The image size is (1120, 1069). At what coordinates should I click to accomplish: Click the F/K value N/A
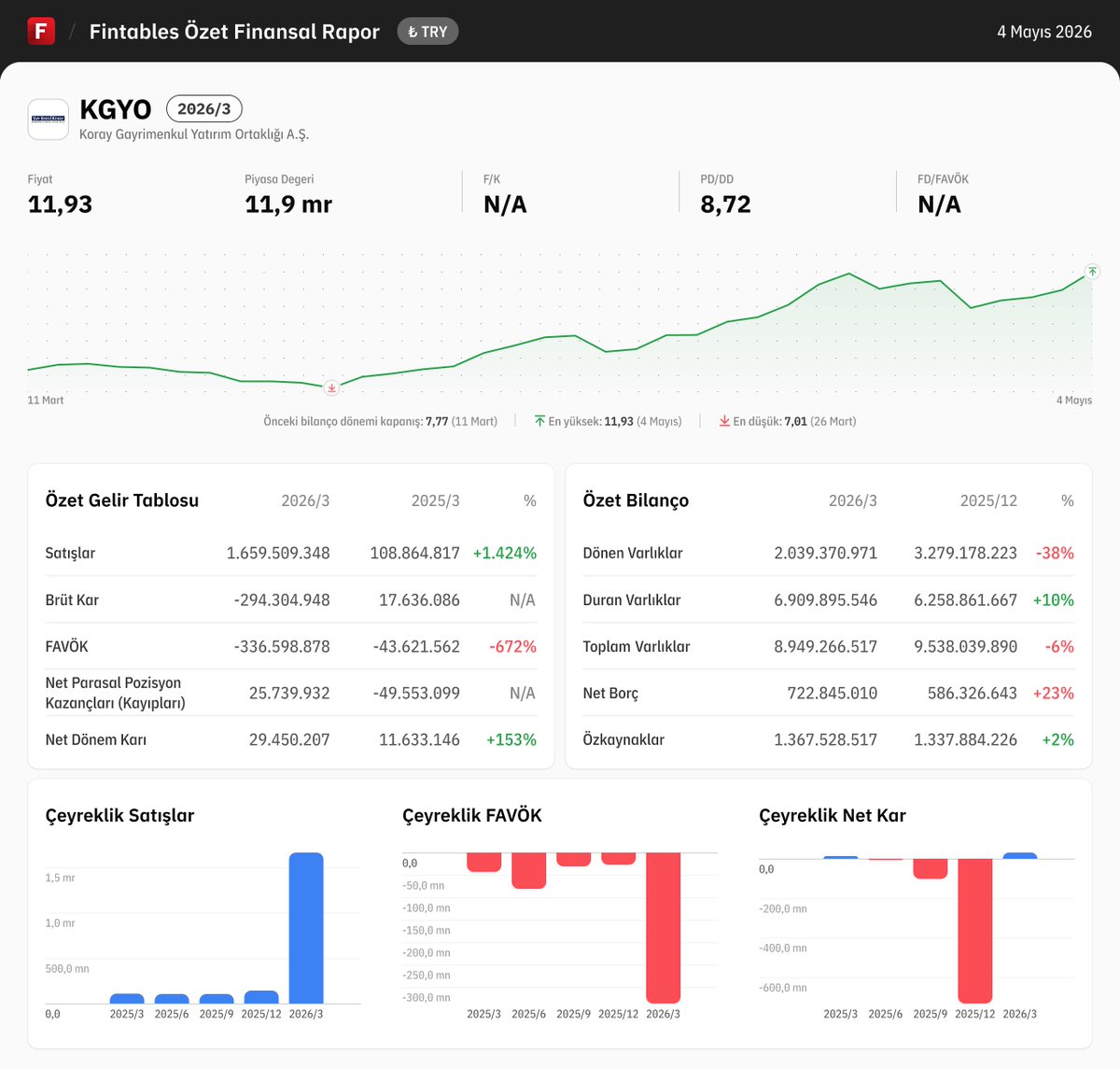click(505, 204)
